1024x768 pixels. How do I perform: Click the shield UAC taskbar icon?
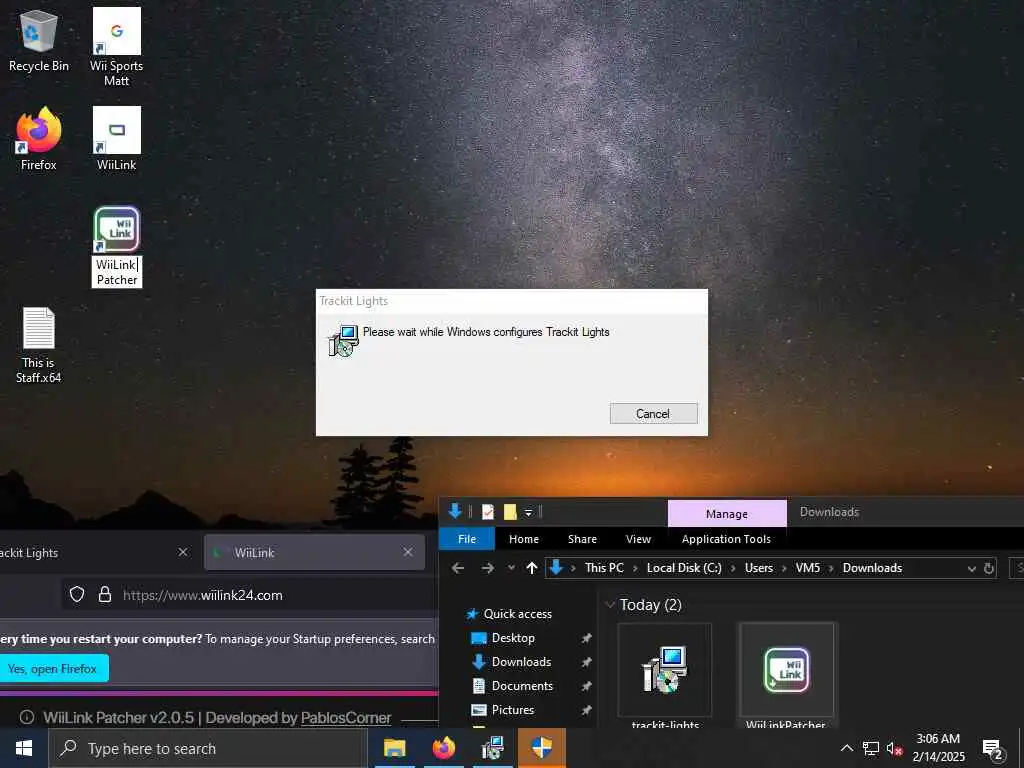click(541, 748)
